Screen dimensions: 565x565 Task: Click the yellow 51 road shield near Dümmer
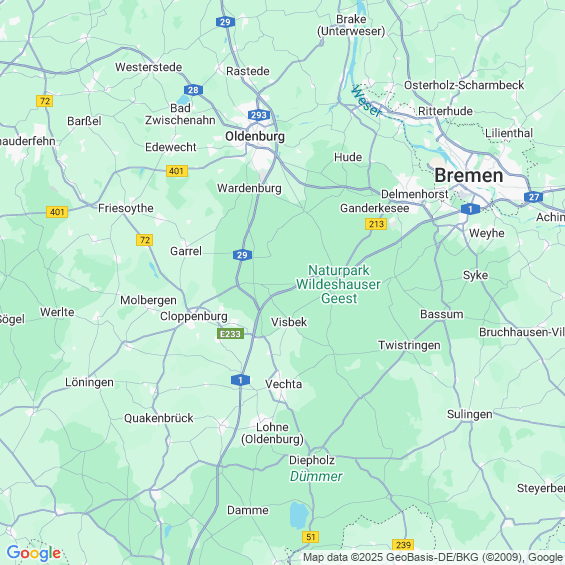[310, 537]
